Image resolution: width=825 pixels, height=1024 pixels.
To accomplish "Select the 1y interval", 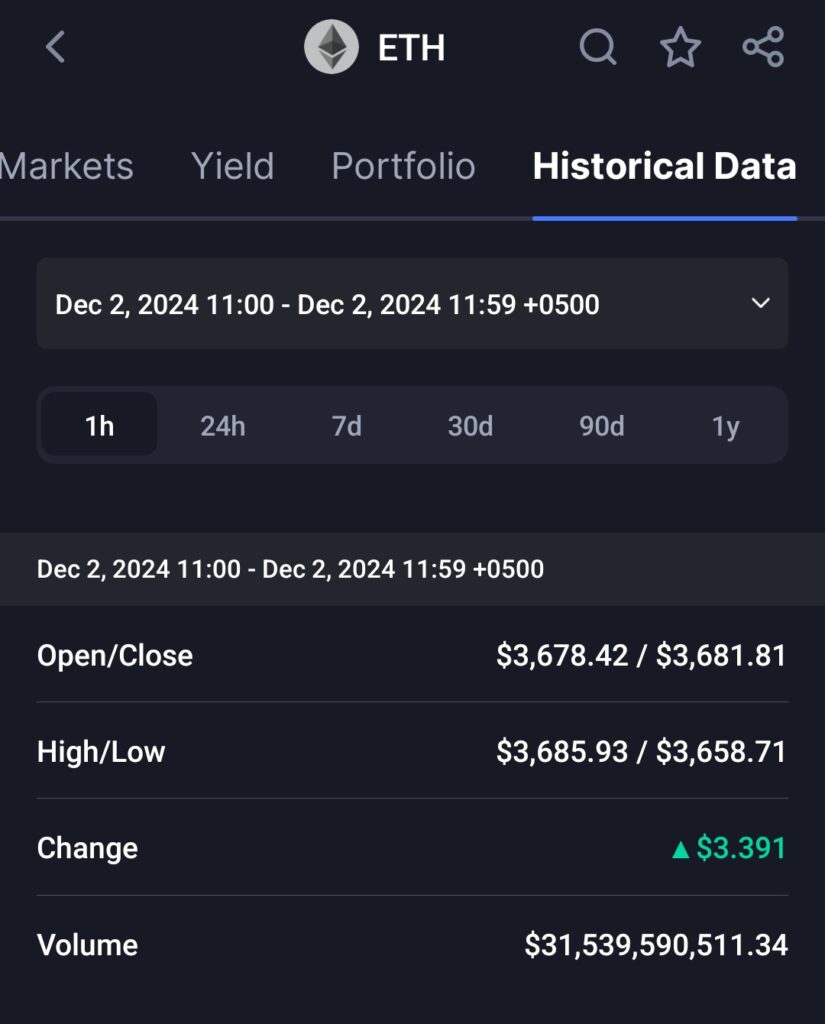I will click(x=725, y=426).
